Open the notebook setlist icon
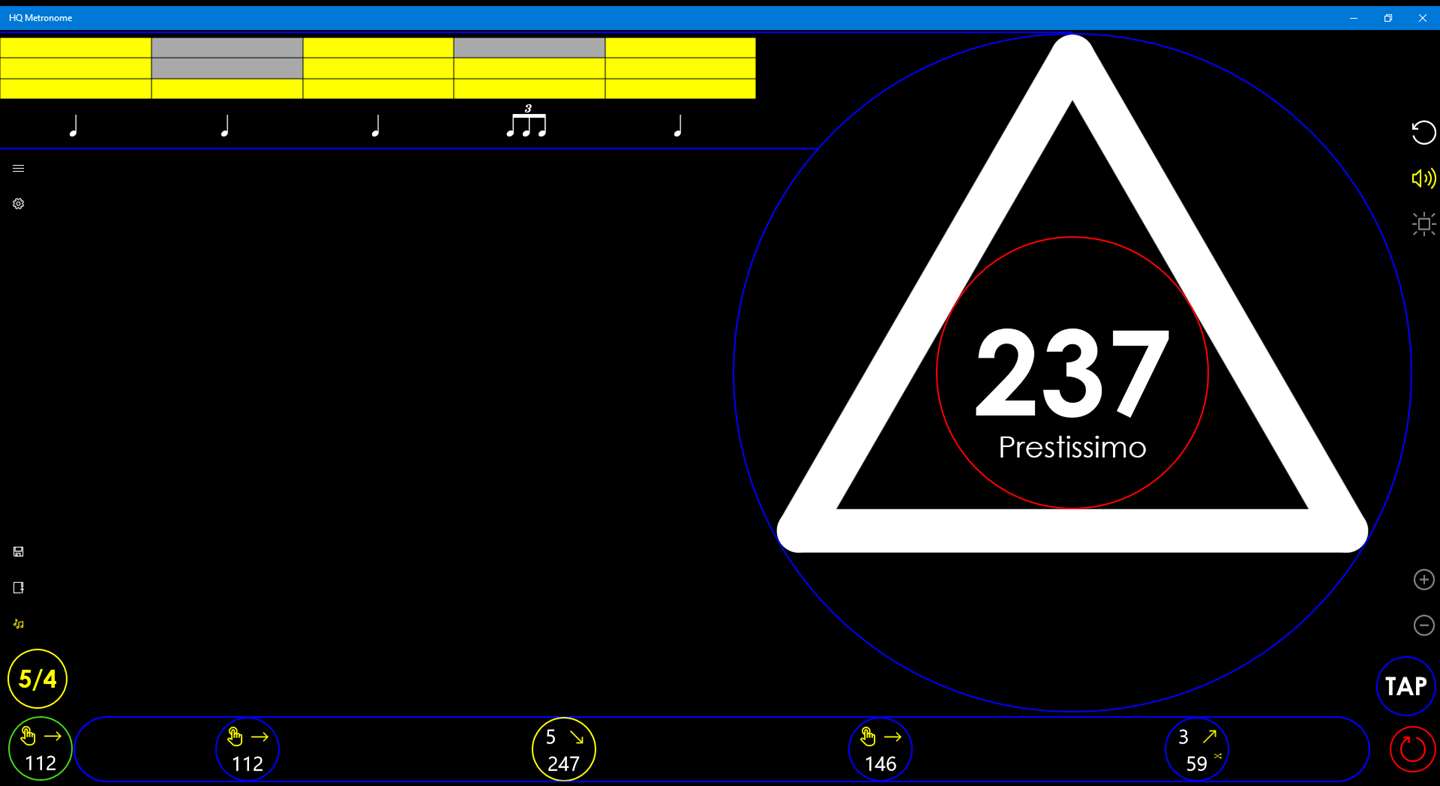This screenshot has width=1440, height=786. point(18,588)
